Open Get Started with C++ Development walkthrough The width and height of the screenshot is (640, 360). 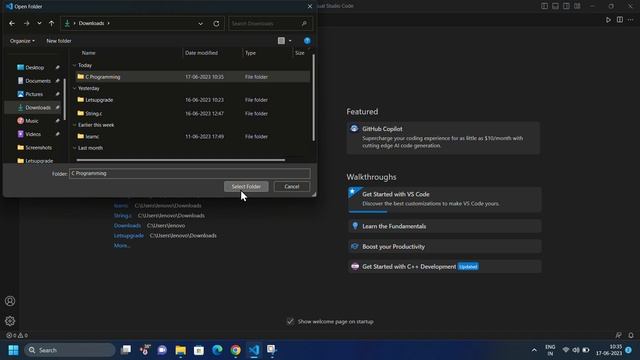[444, 267]
